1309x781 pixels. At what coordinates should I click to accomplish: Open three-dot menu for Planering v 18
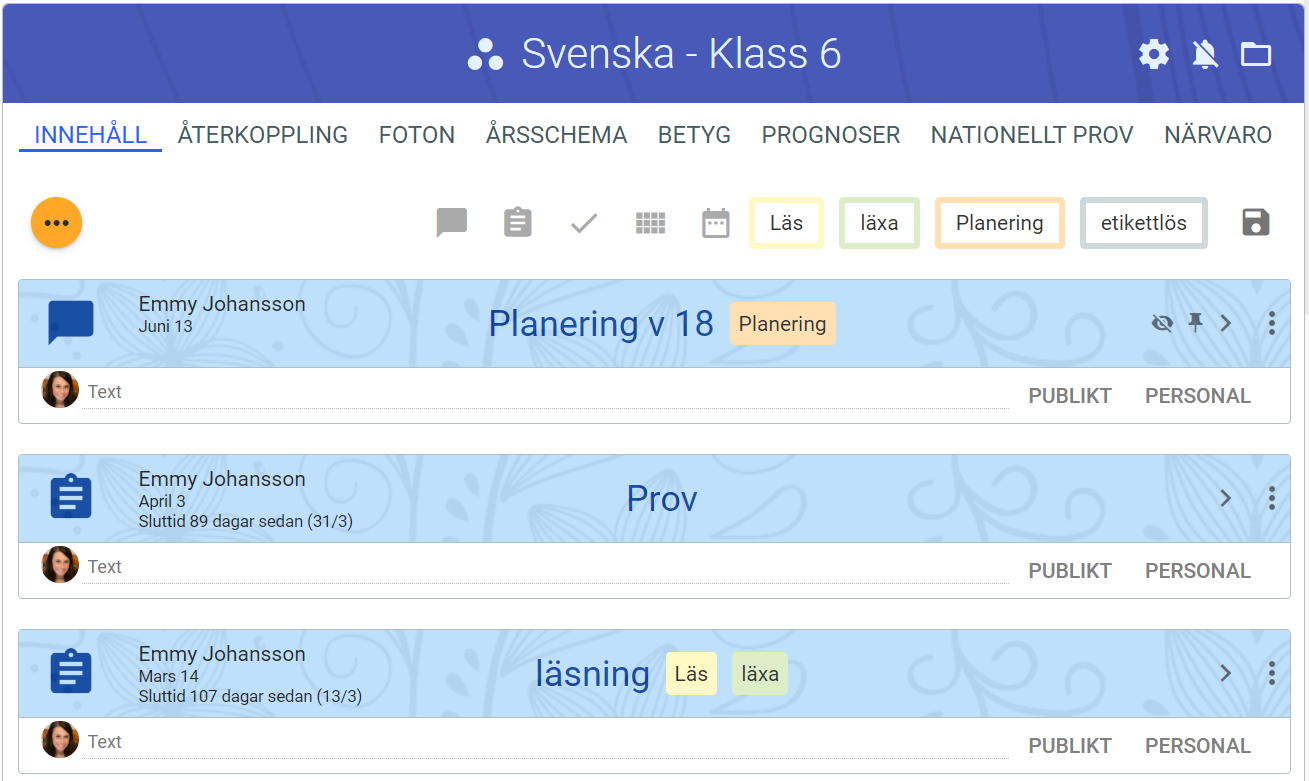tap(1271, 323)
